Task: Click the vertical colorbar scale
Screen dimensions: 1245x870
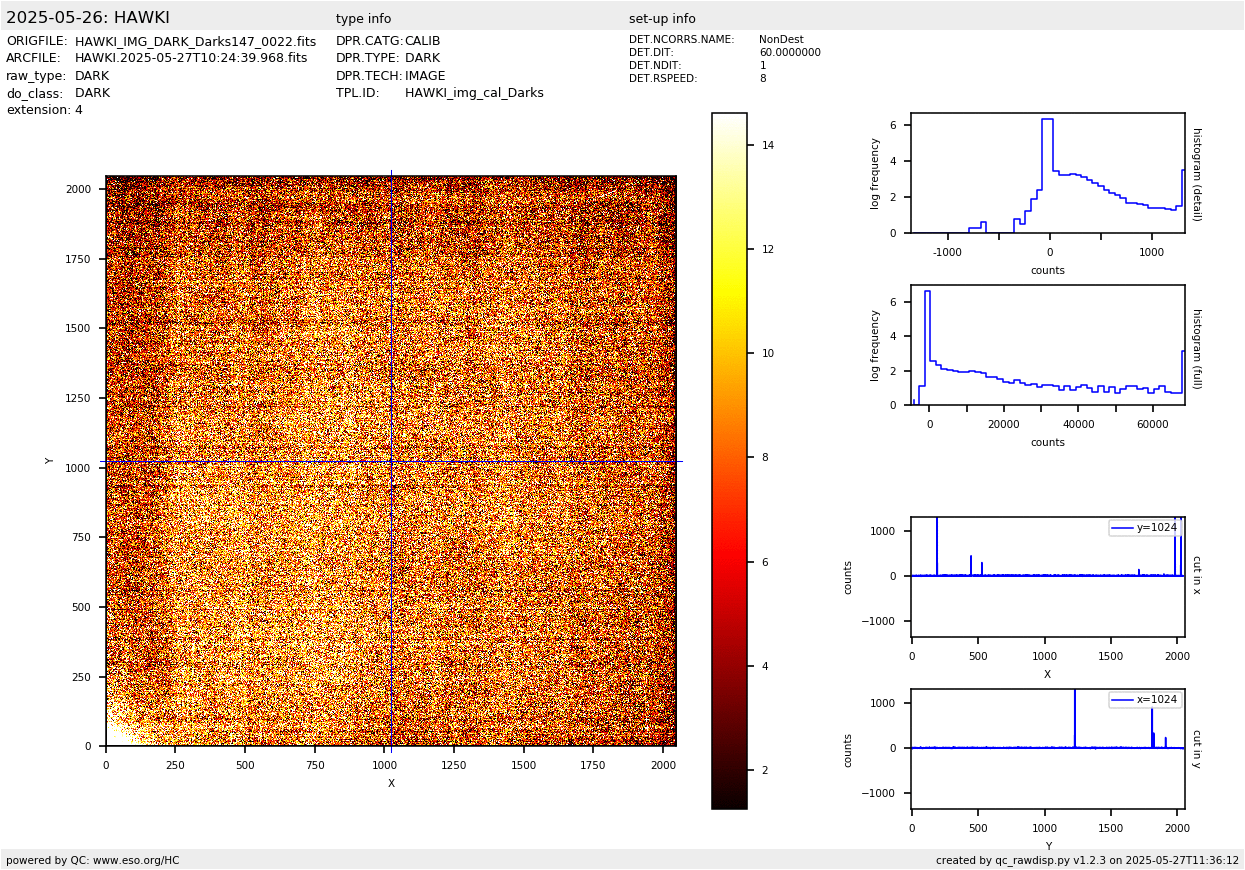Action: pyautogui.click(x=729, y=460)
